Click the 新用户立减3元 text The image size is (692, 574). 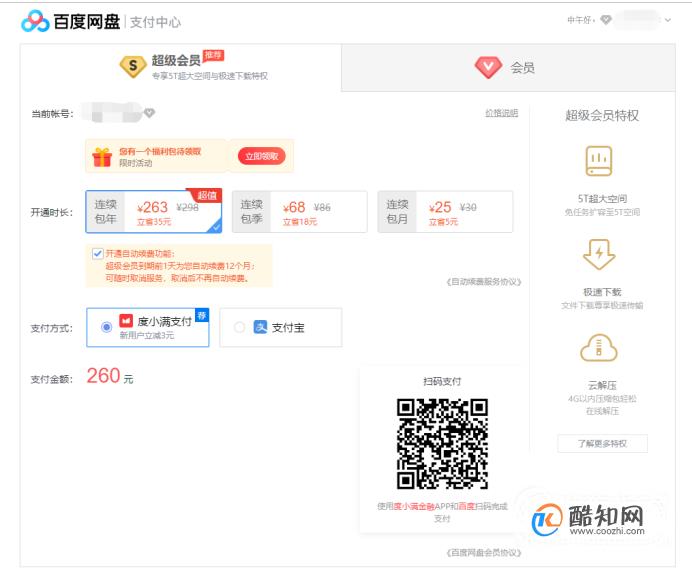pos(147,335)
